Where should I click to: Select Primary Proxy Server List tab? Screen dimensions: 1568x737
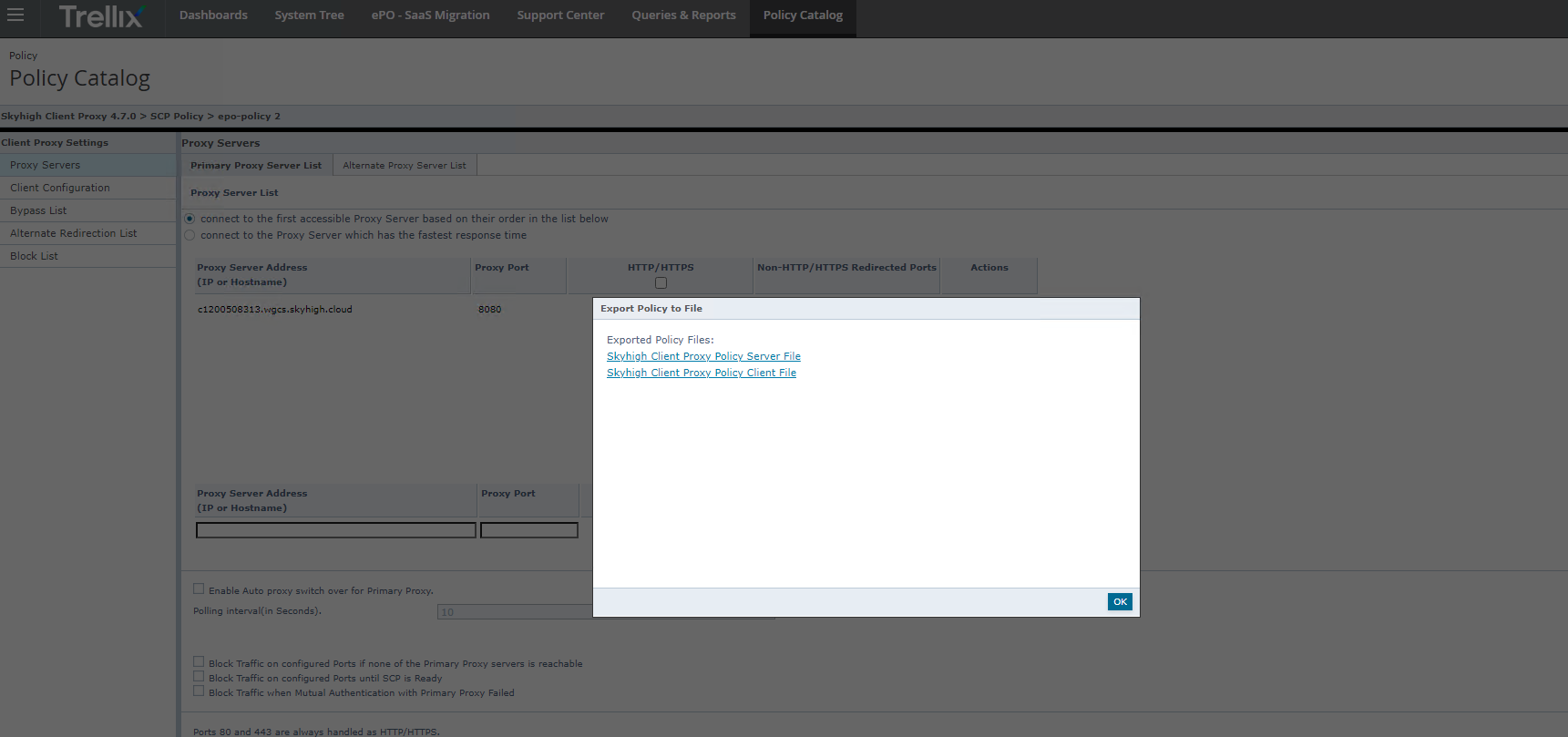tap(256, 166)
